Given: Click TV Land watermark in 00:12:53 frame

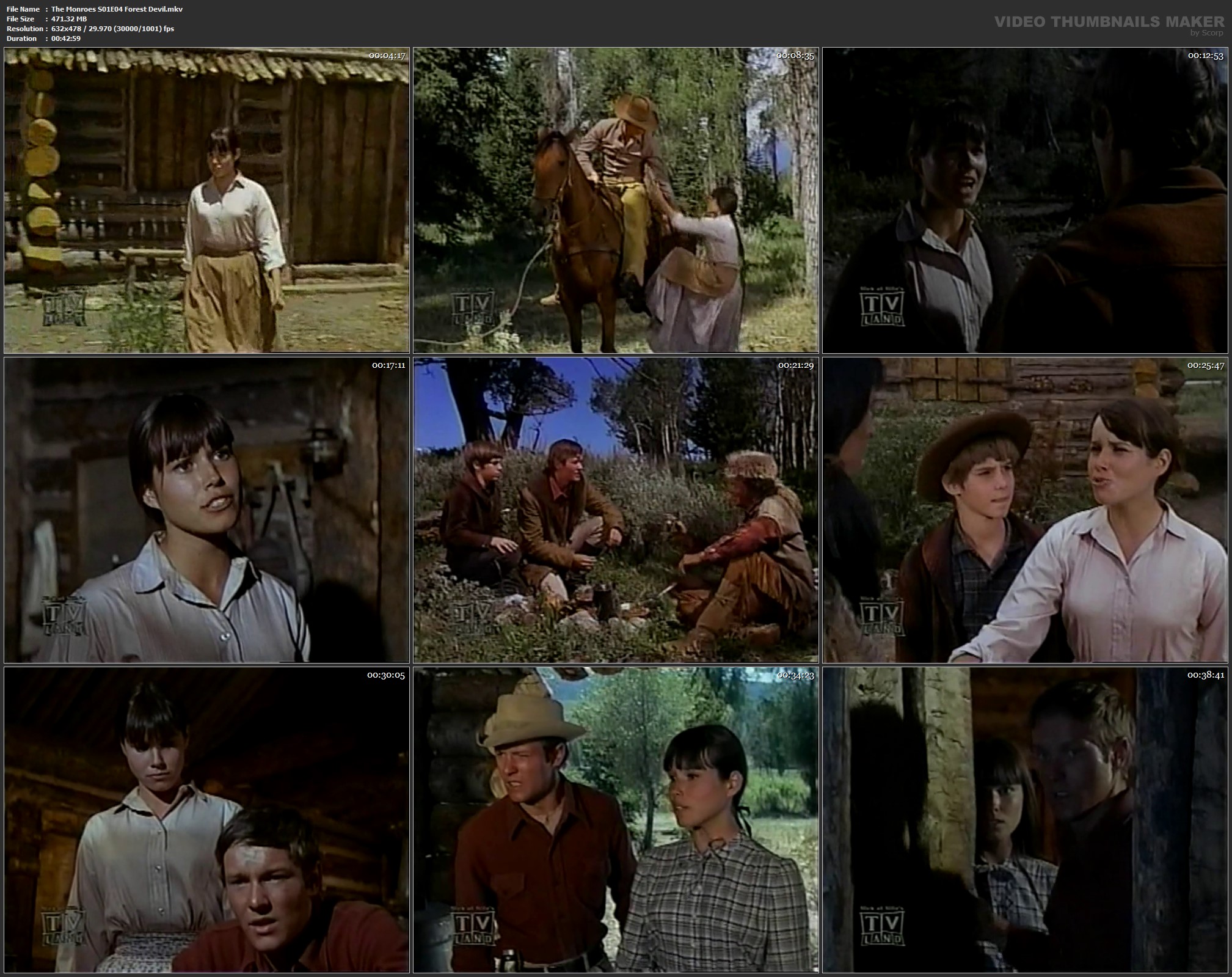Looking at the screenshot, I should (882, 309).
